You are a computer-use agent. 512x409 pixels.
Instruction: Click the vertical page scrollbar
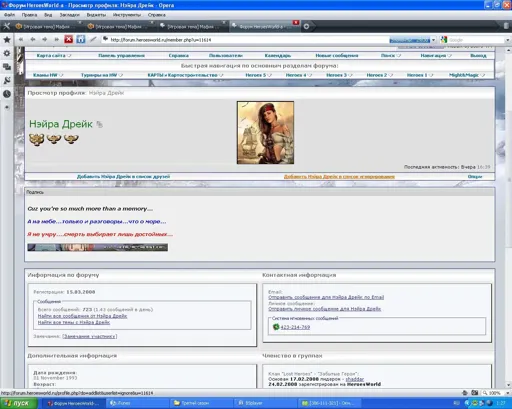click(x=509, y=217)
